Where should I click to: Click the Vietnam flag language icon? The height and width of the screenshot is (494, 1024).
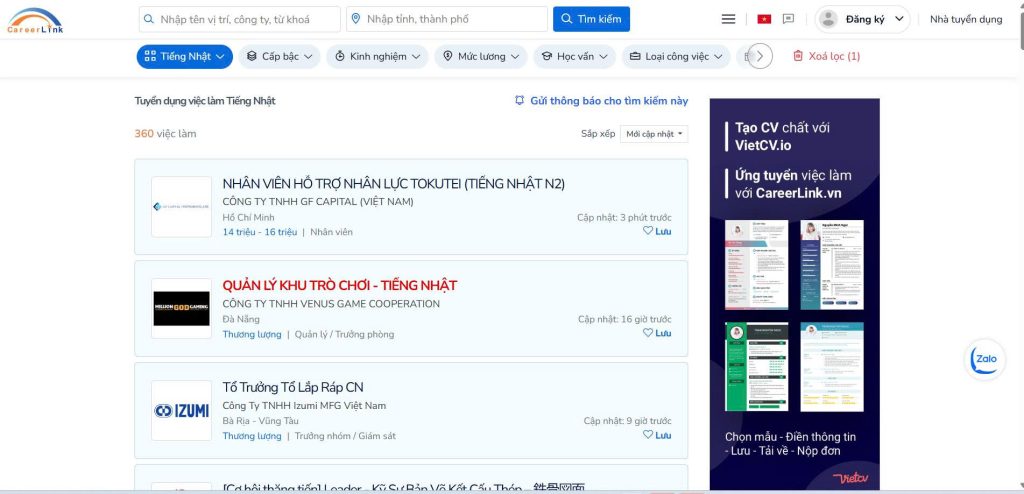(764, 19)
